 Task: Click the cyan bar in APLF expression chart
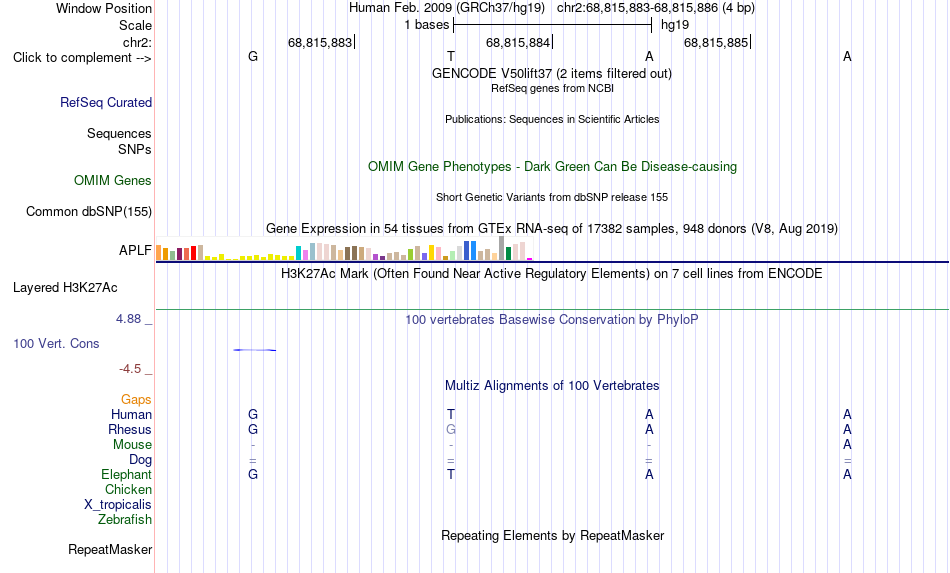pos(298,253)
